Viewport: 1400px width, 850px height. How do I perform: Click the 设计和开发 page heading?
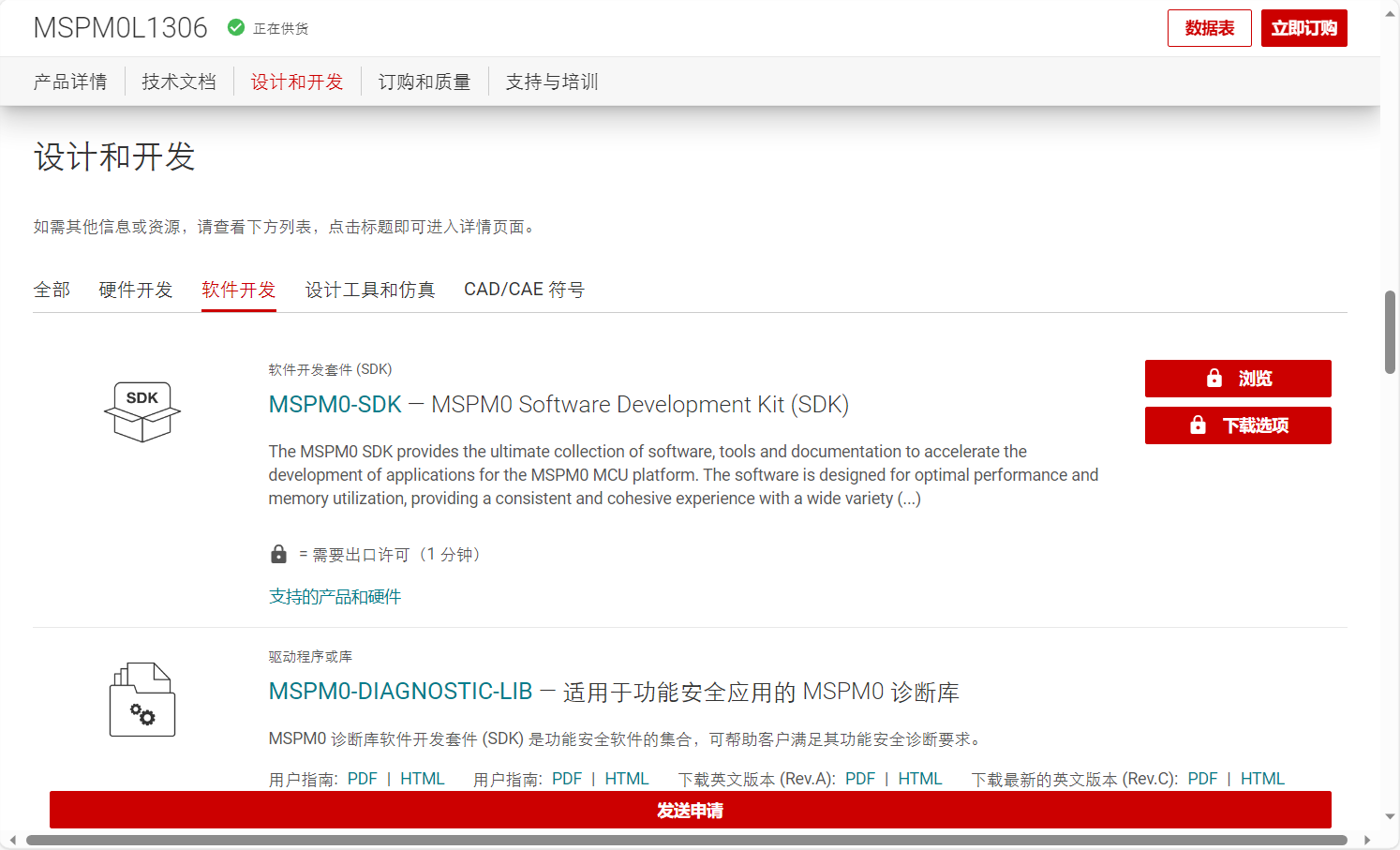coord(114,157)
